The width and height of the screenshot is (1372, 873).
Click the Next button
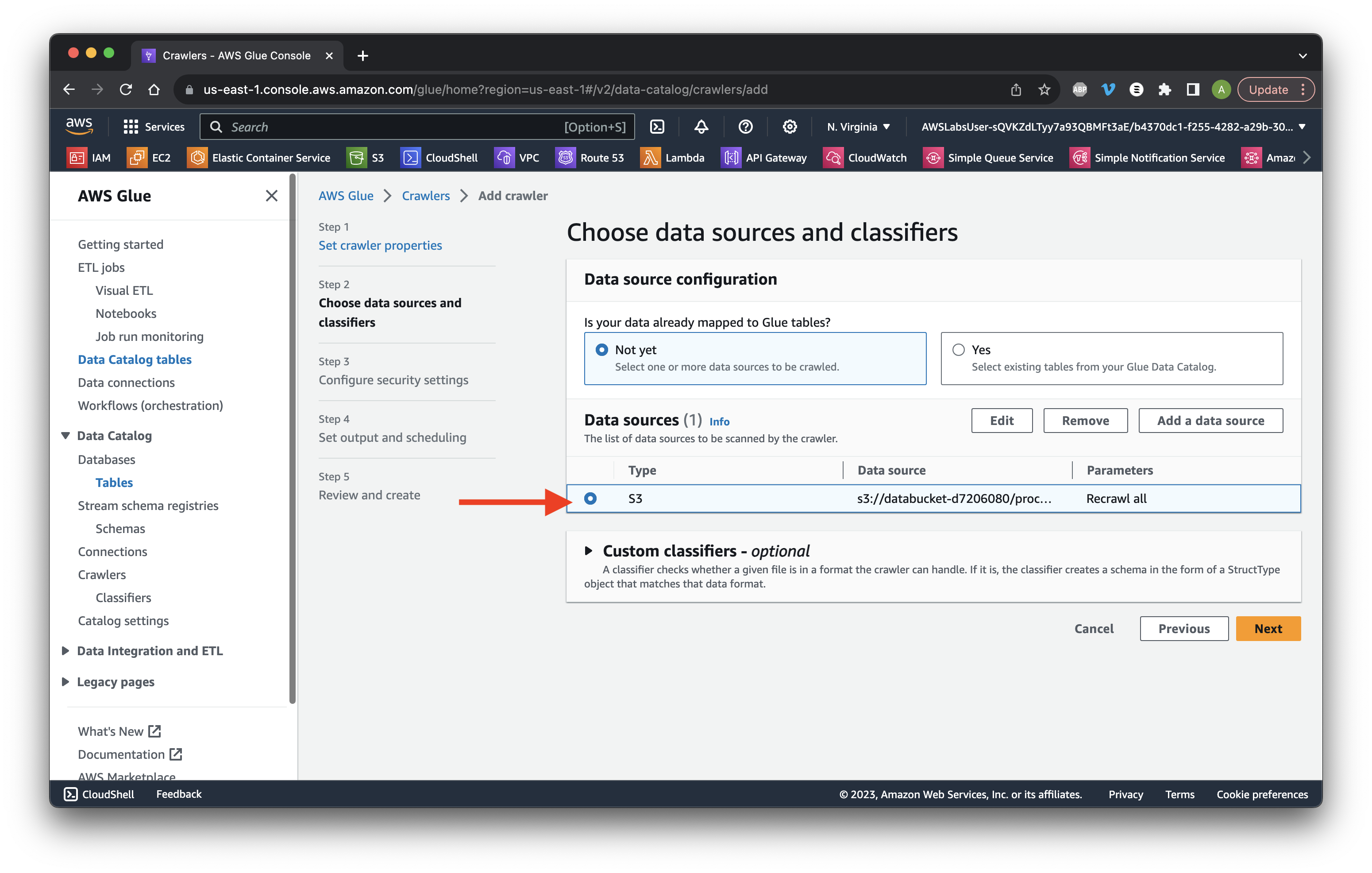pos(1268,628)
